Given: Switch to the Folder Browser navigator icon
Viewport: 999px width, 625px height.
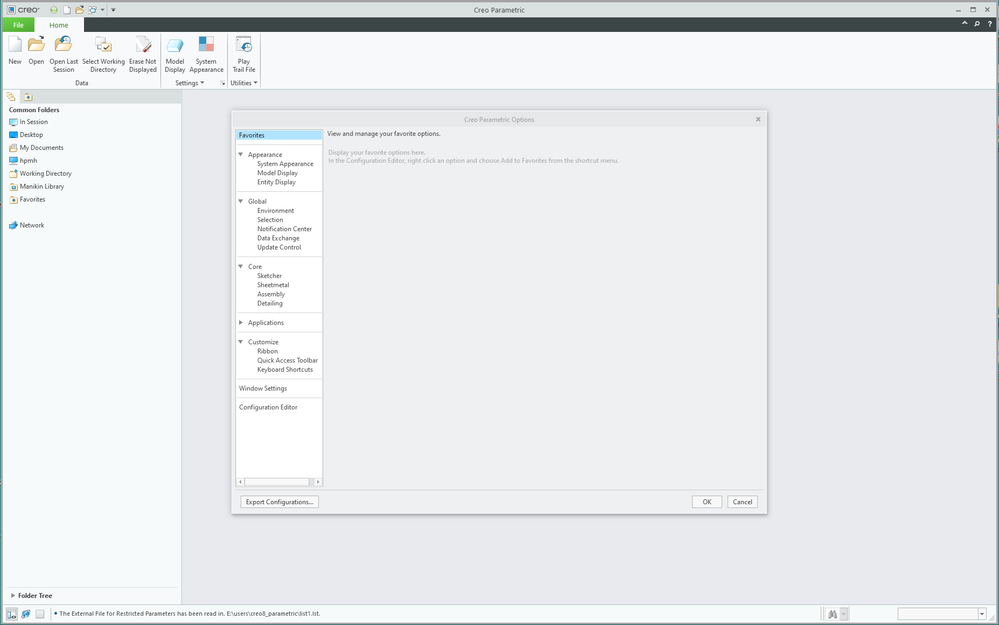Looking at the screenshot, I should point(11,97).
